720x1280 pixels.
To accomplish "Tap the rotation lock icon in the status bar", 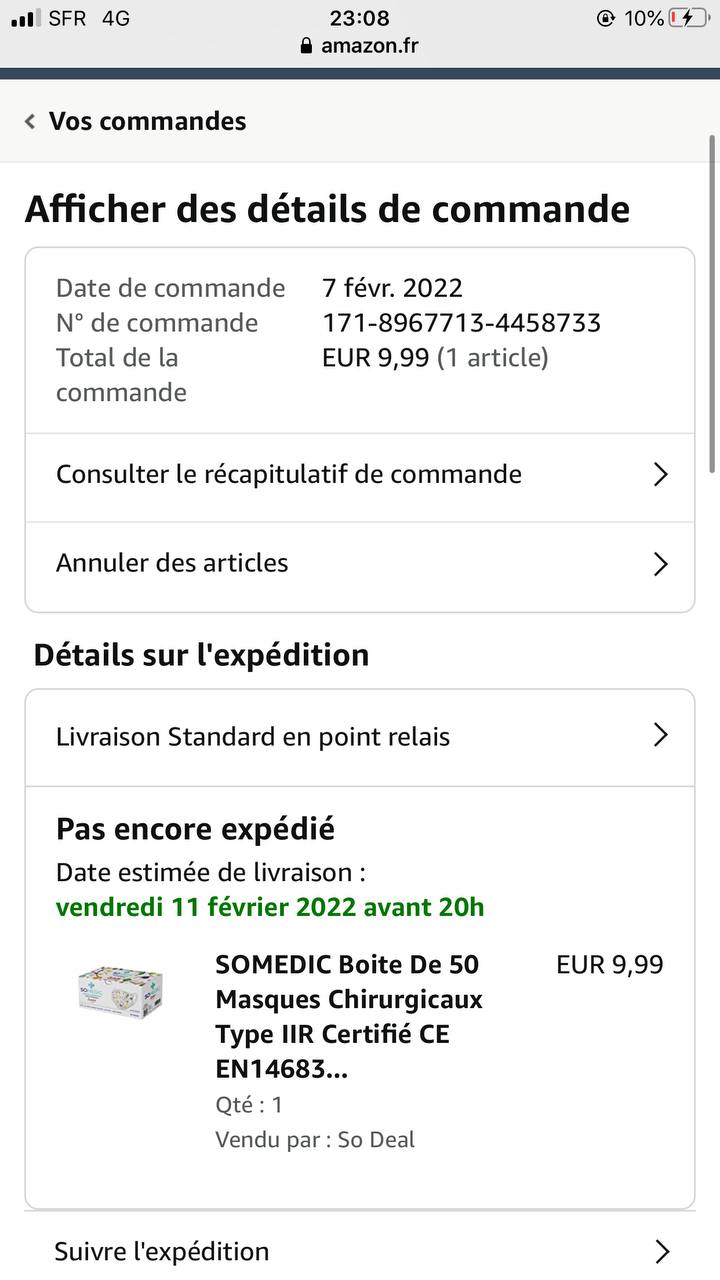I will coord(606,18).
